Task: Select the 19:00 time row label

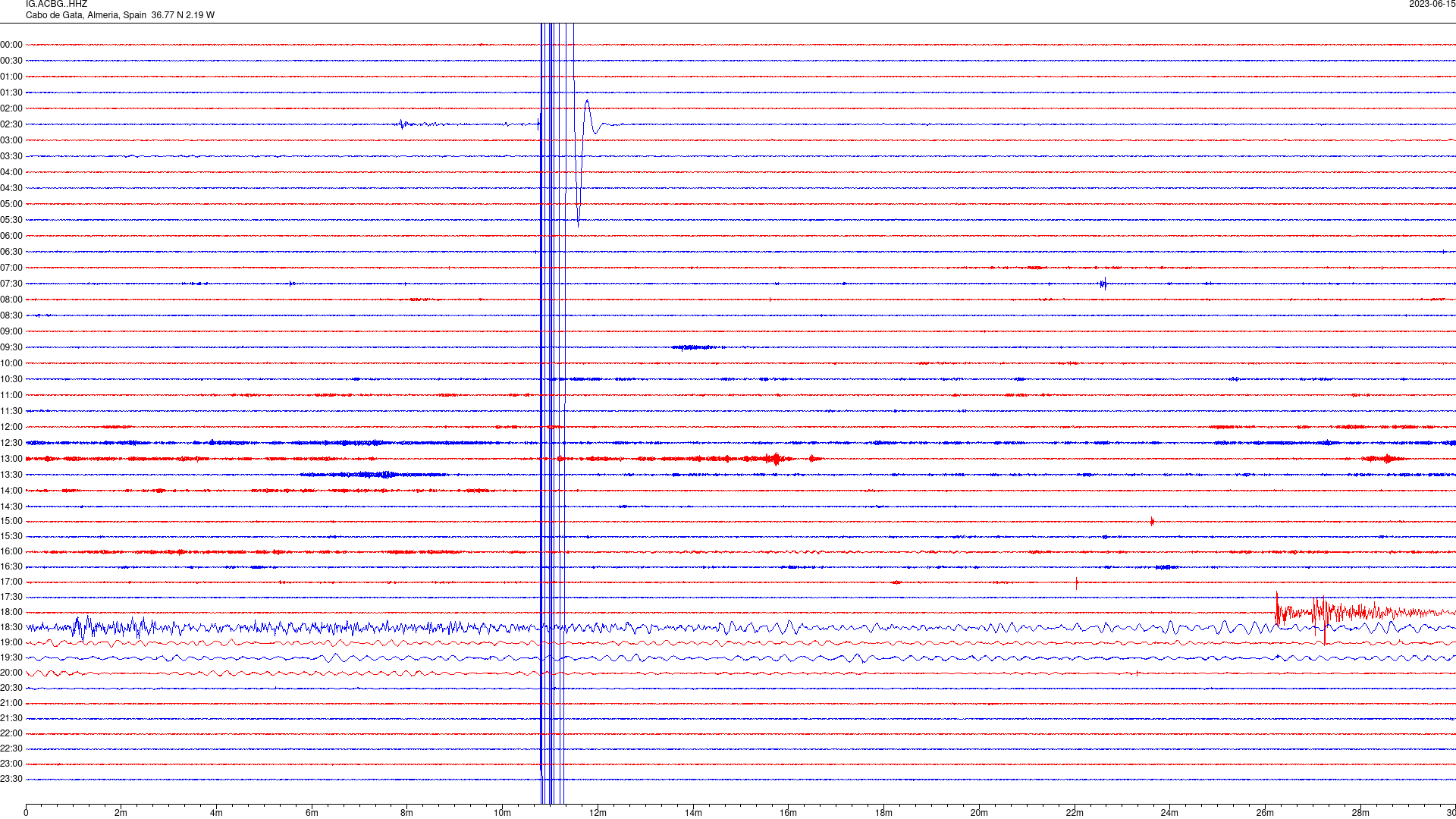Action: pos(11,642)
